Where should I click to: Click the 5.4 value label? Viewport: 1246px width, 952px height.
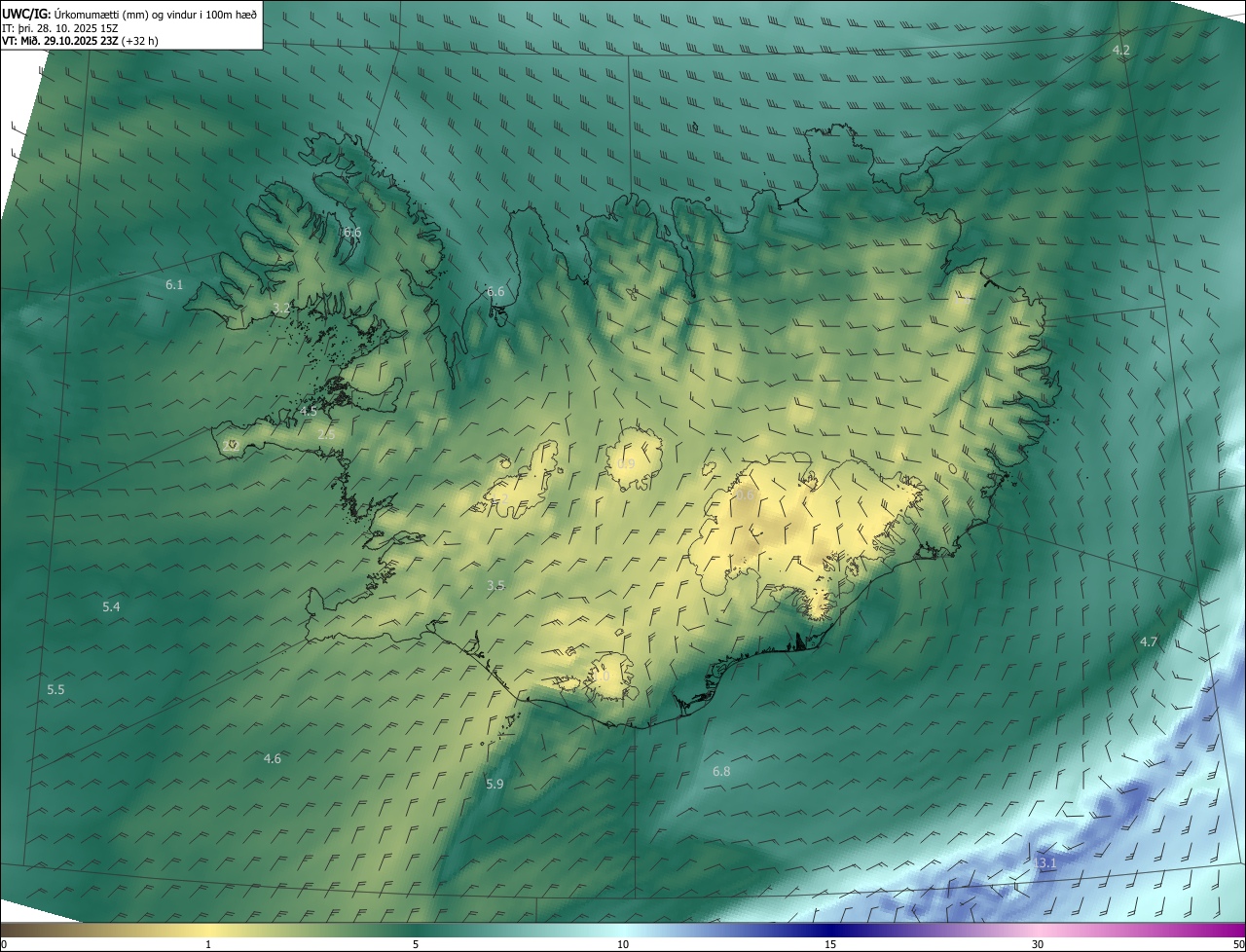(111, 606)
